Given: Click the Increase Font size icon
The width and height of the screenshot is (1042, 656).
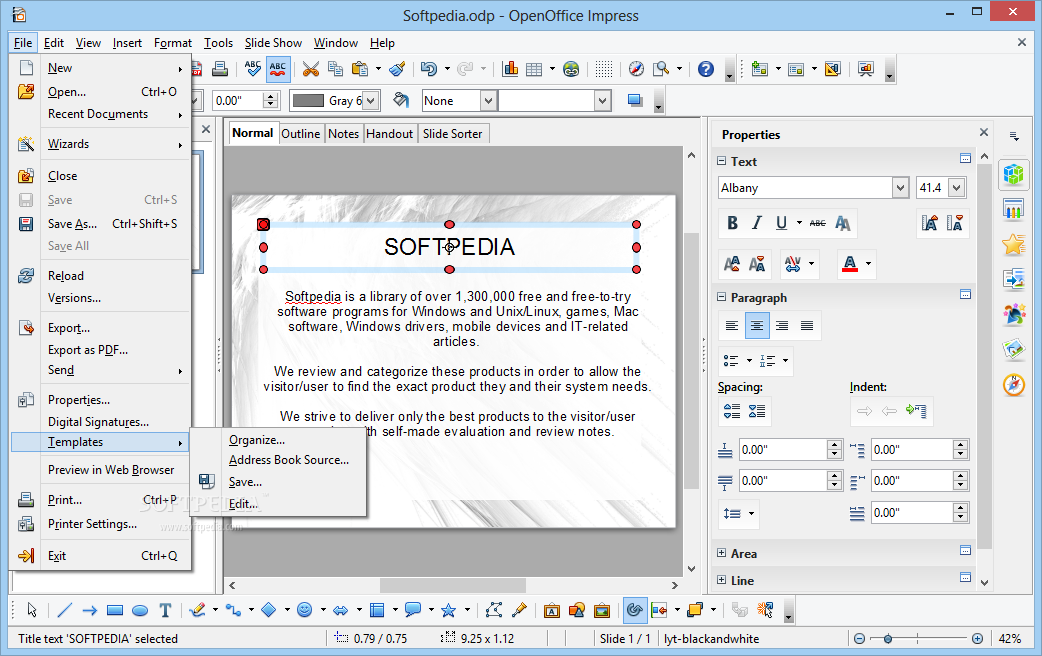Looking at the screenshot, I should 929,223.
